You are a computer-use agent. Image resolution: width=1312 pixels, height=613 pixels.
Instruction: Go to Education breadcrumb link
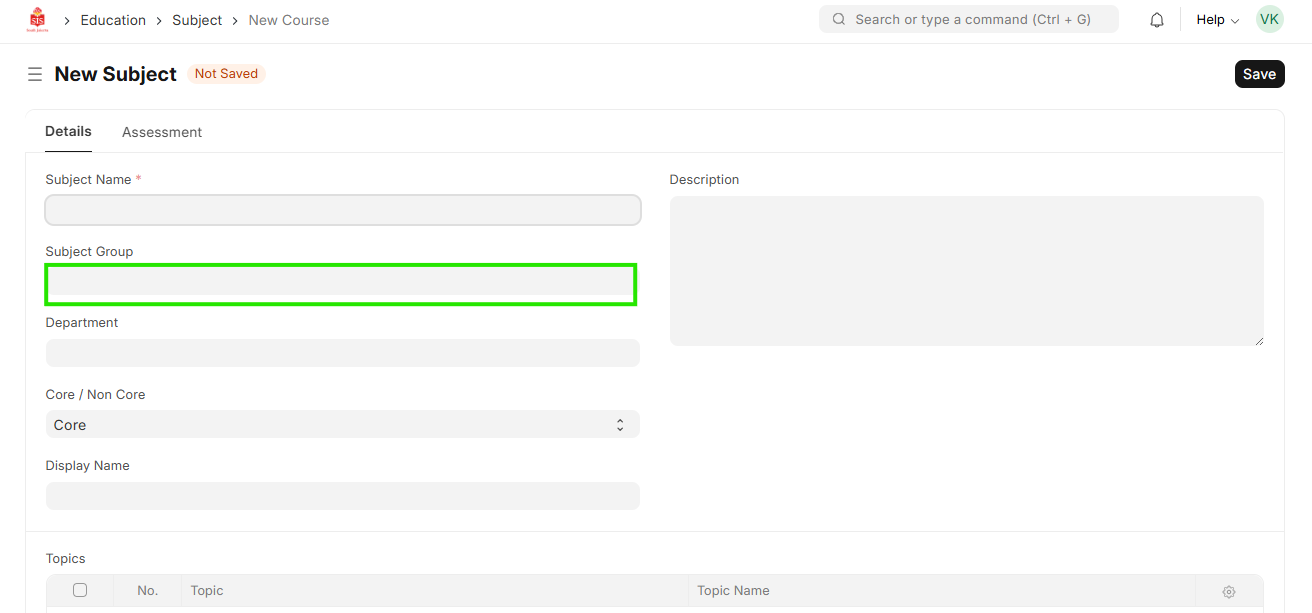pyautogui.click(x=113, y=20)
